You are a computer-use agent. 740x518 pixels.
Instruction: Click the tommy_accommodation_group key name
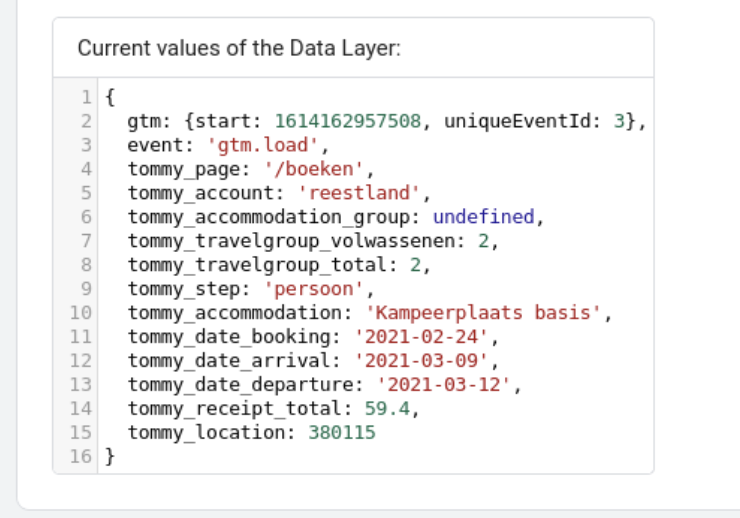click(x=268, y=217)
